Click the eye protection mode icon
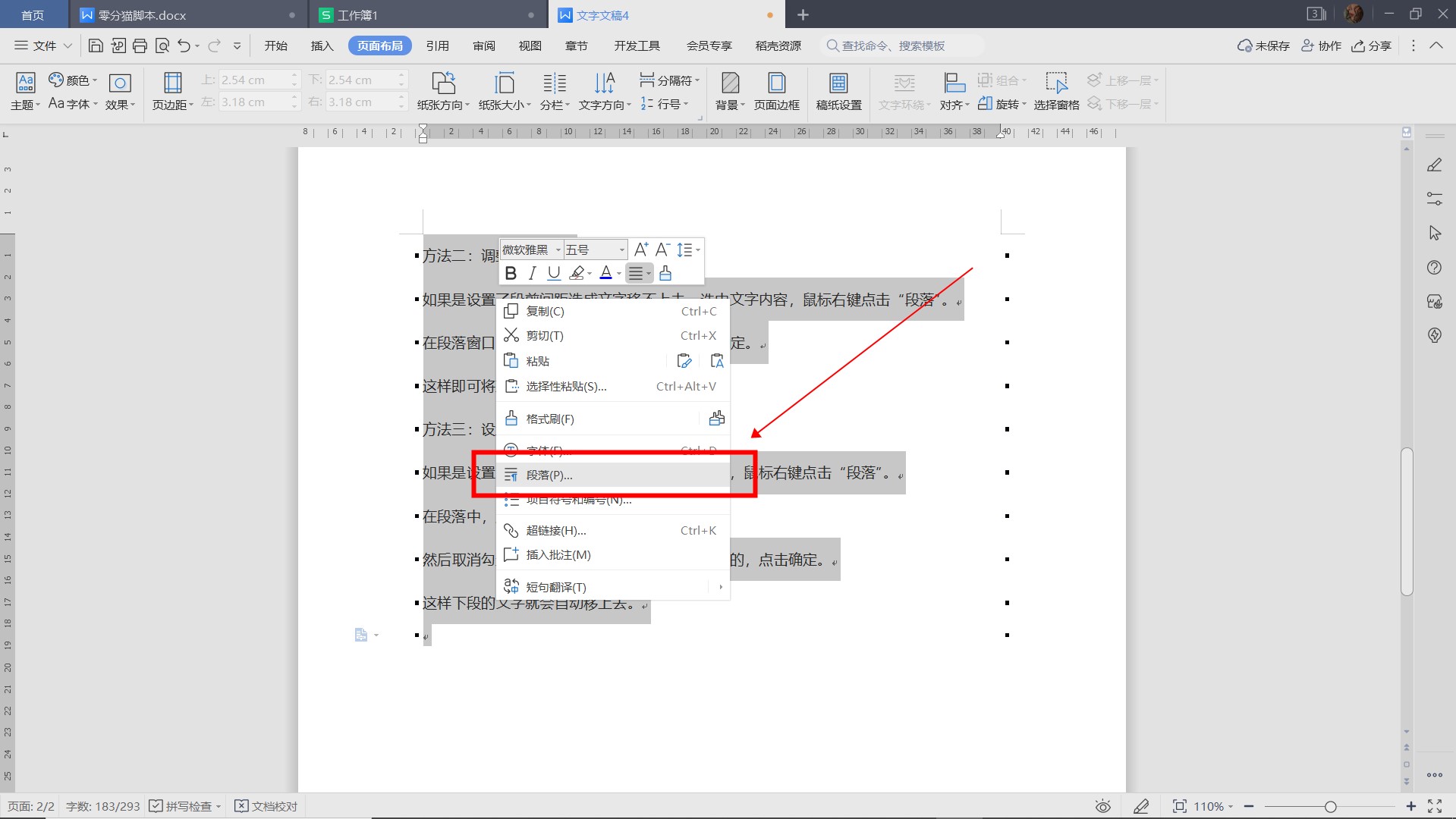 (x=1103, y=806)
